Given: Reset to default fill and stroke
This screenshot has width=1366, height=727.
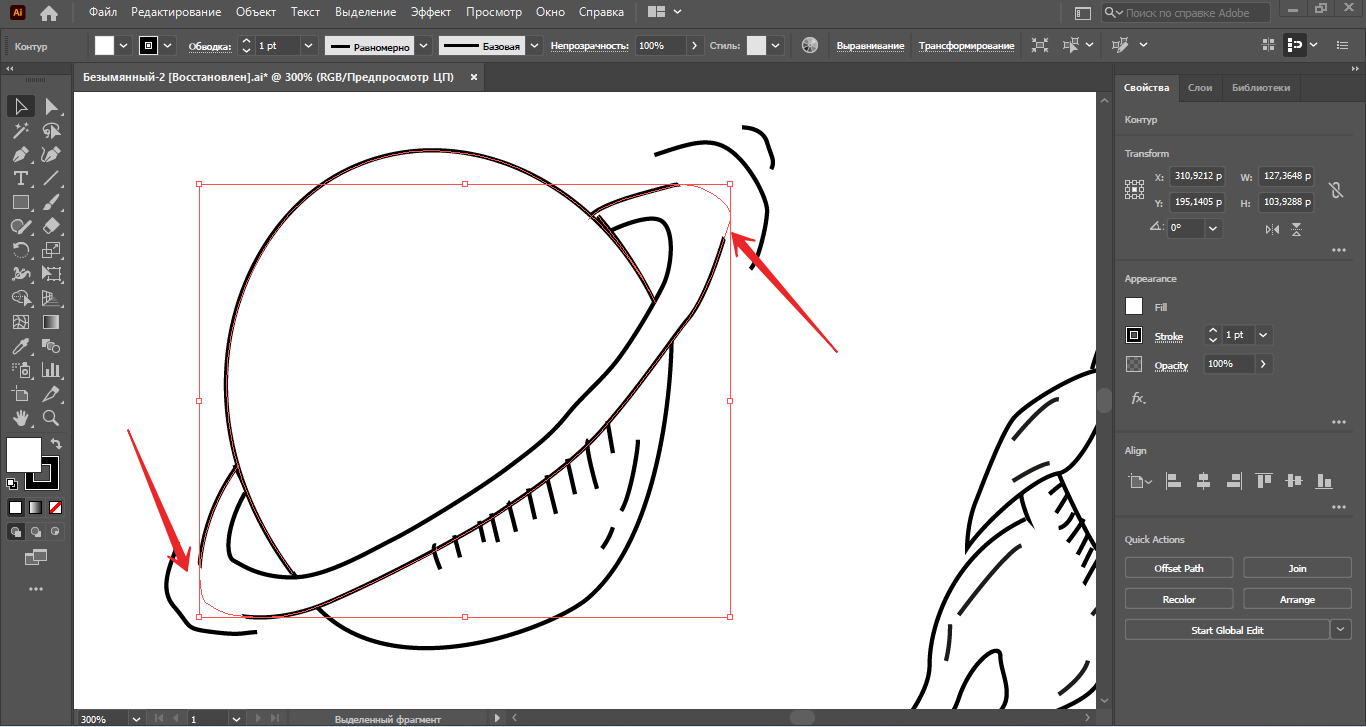Looking at the screenshot, I should click(12, 484).
